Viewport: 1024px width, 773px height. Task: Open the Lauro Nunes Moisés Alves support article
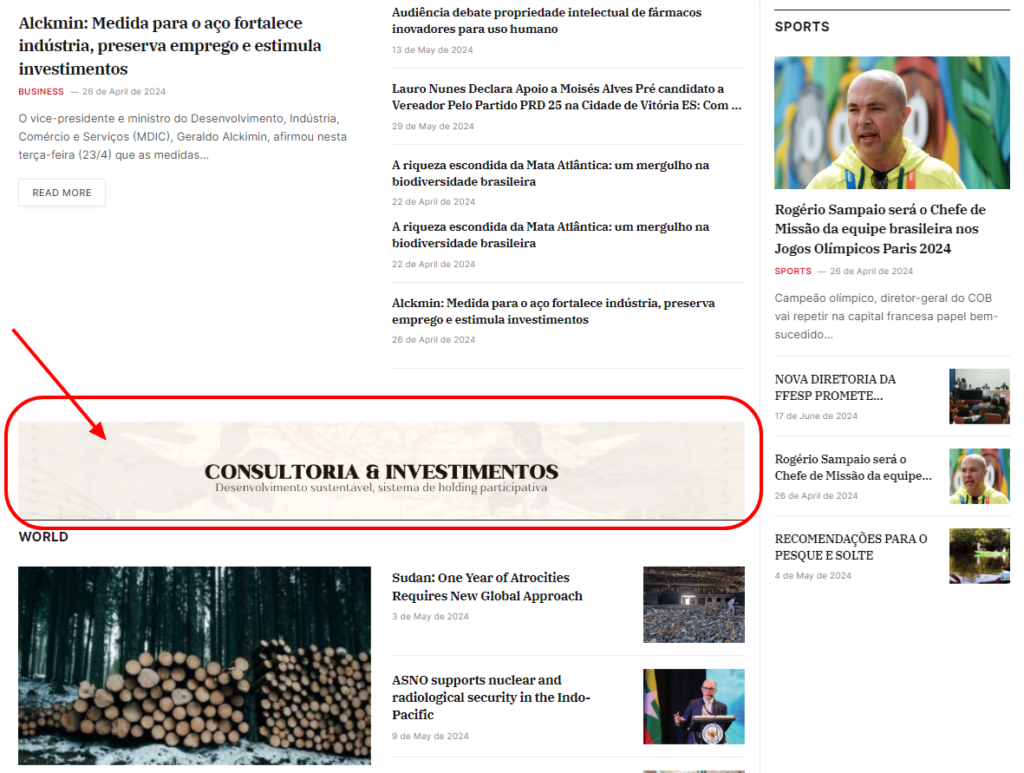(x=560, y=96)
